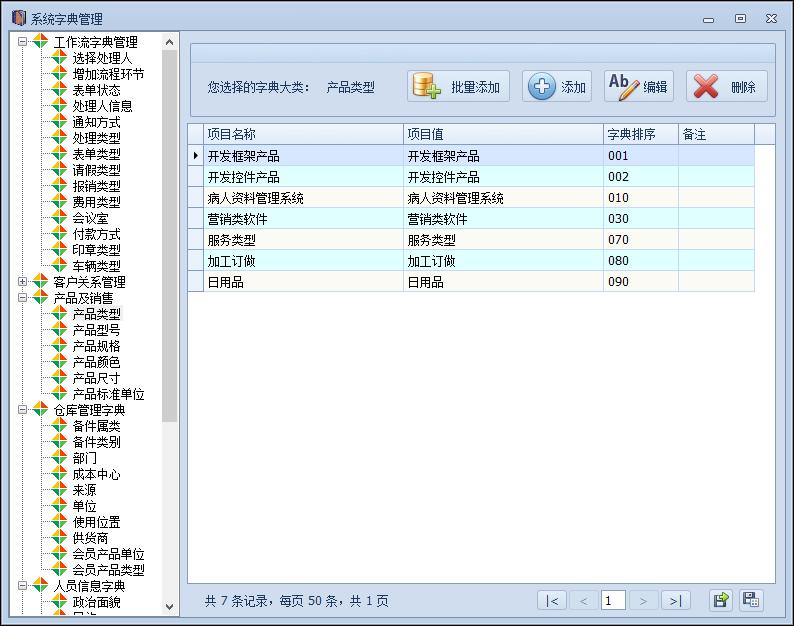Select 车辆类型 in the tree
Screen dimensions: 794x626
[96, 266]
